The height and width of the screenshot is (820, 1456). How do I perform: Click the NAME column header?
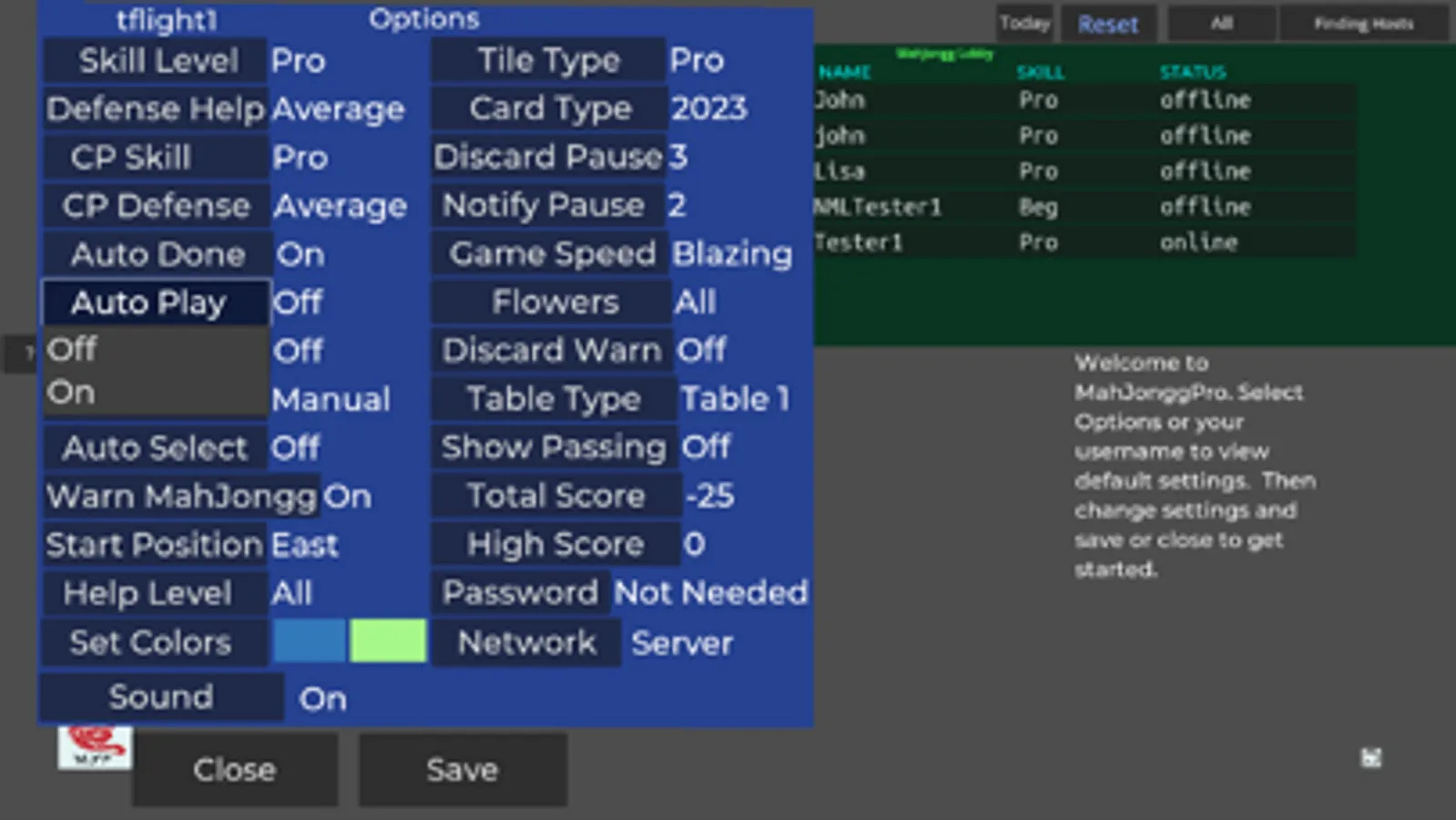pos(844,71)
